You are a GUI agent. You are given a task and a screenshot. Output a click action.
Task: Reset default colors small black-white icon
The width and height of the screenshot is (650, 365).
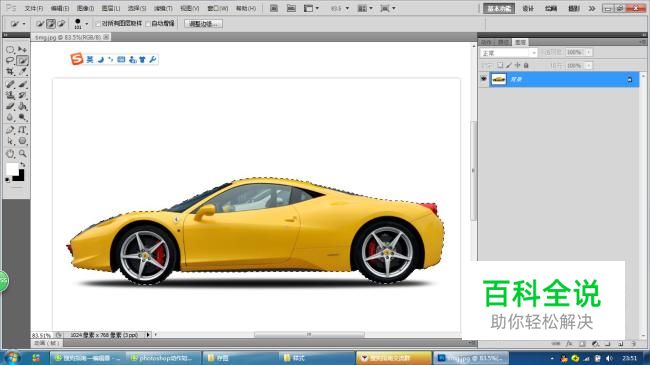7,180
